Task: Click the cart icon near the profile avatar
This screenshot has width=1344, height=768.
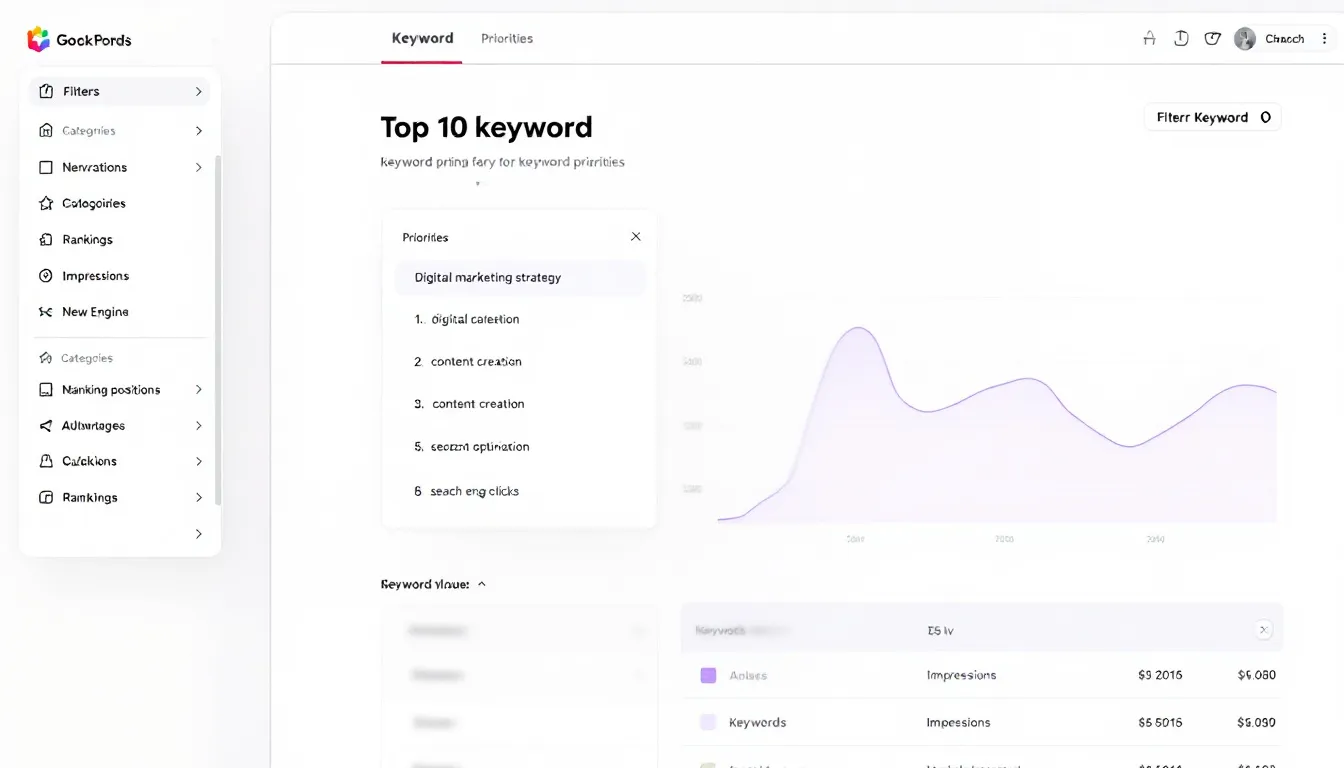Action: (x=1213, y=37)
